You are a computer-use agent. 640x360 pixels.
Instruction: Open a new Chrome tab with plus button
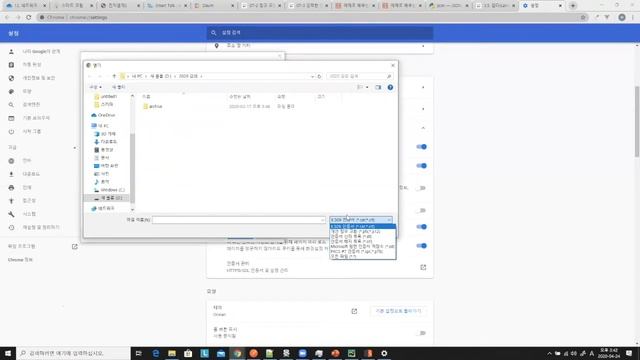click(x=573, y=6)
